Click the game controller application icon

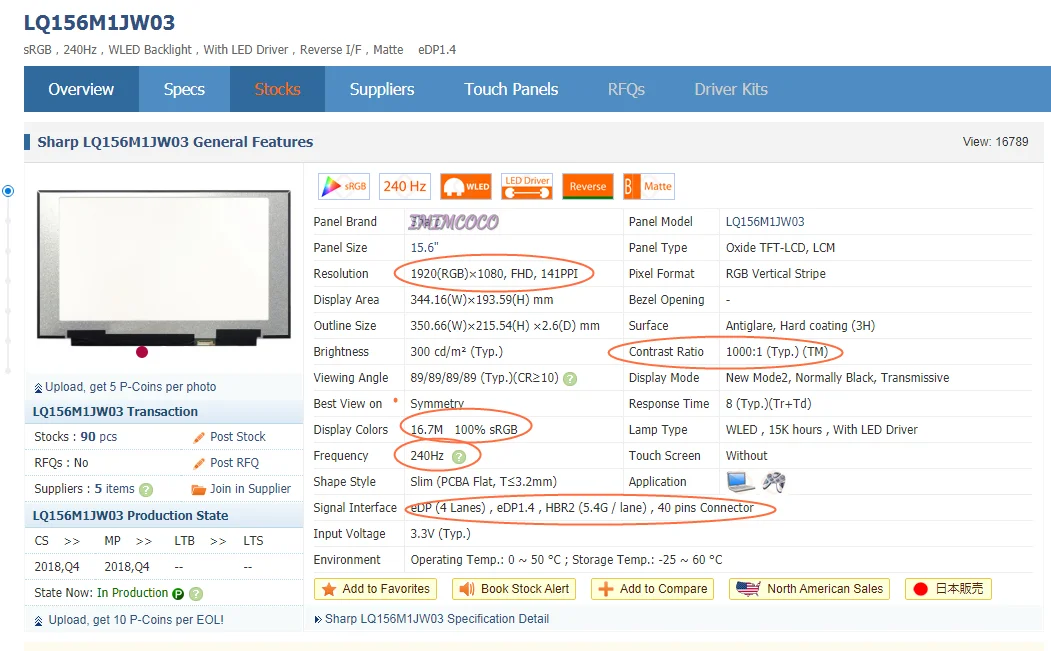(x=774, y=481)
